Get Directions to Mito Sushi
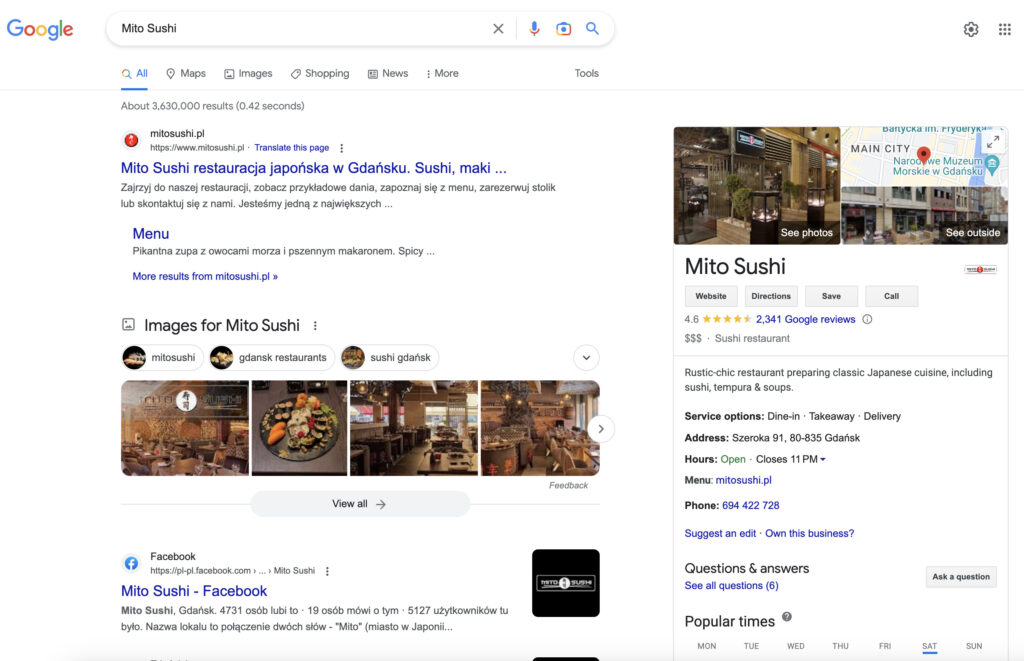The width and height of the screenshot is (1024, 661). [x=771, y=296]
